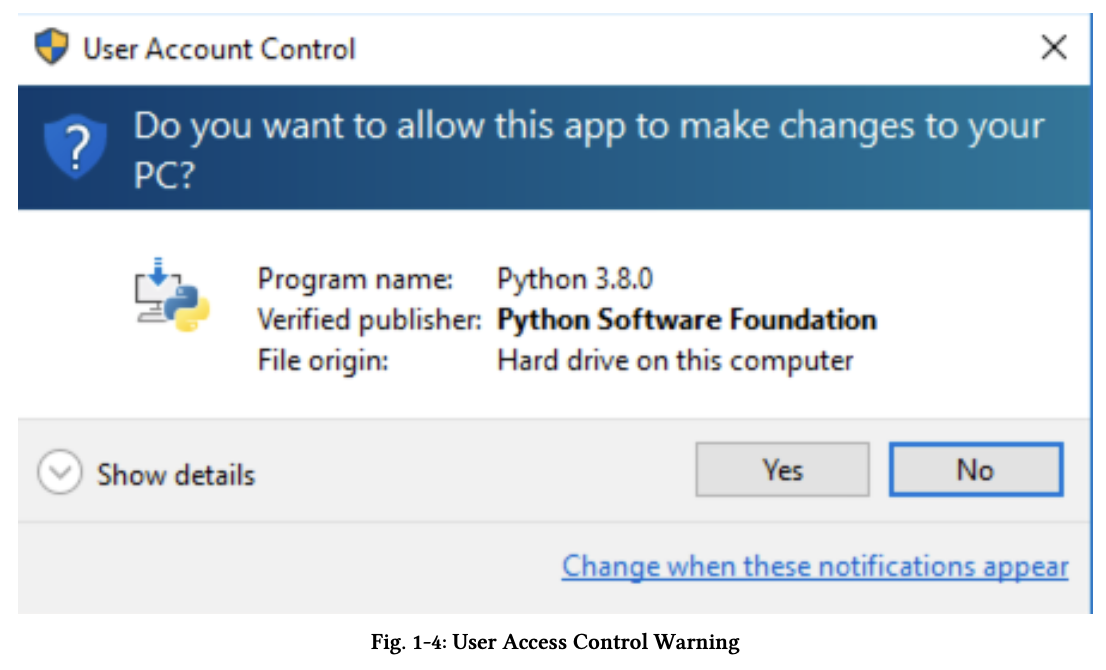The height and width of the screenshot is (670, 1106).
Task: Click the Verified publisher Python Software Foundation text
Action: coord(688,320)
